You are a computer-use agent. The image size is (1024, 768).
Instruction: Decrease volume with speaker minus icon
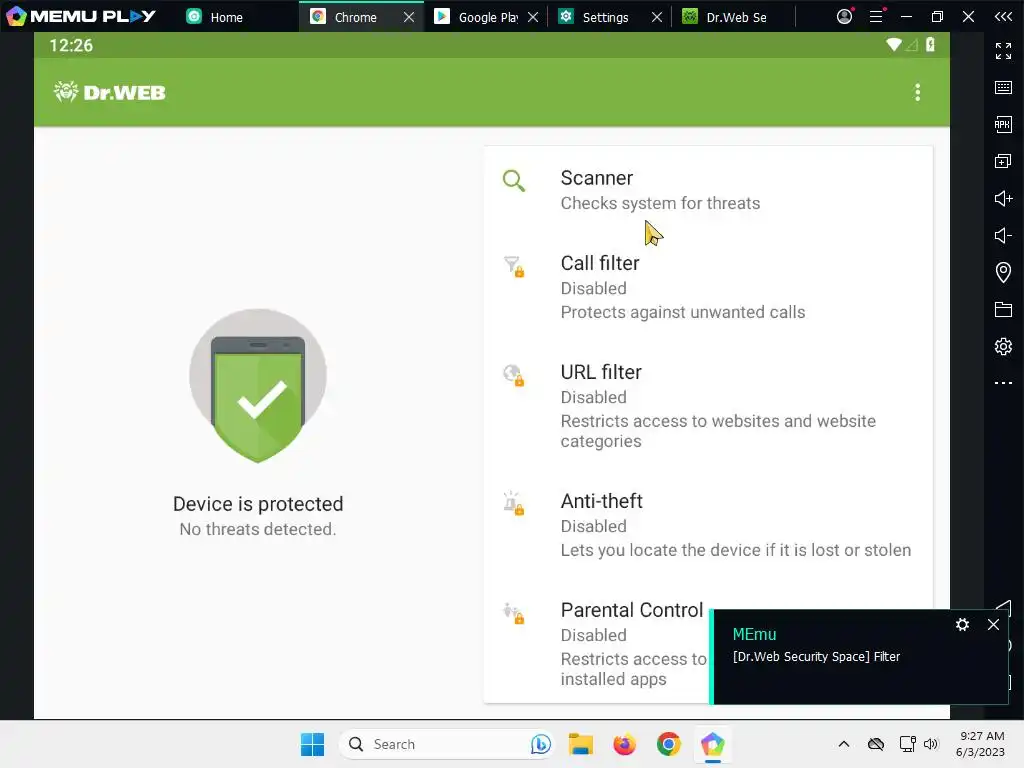[x=1003, y=235]
